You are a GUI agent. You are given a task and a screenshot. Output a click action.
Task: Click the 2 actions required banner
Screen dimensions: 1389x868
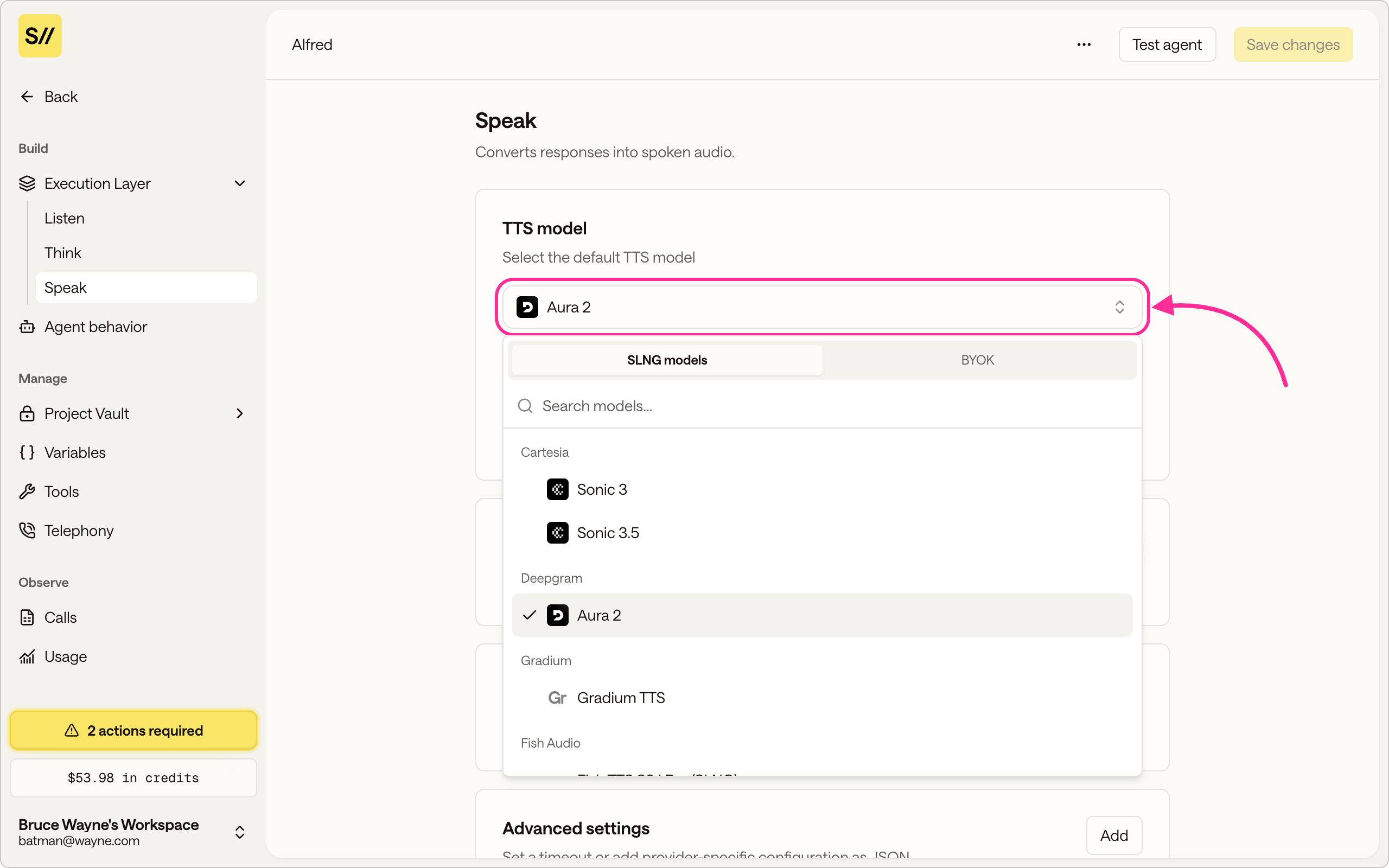coord(133,730)
